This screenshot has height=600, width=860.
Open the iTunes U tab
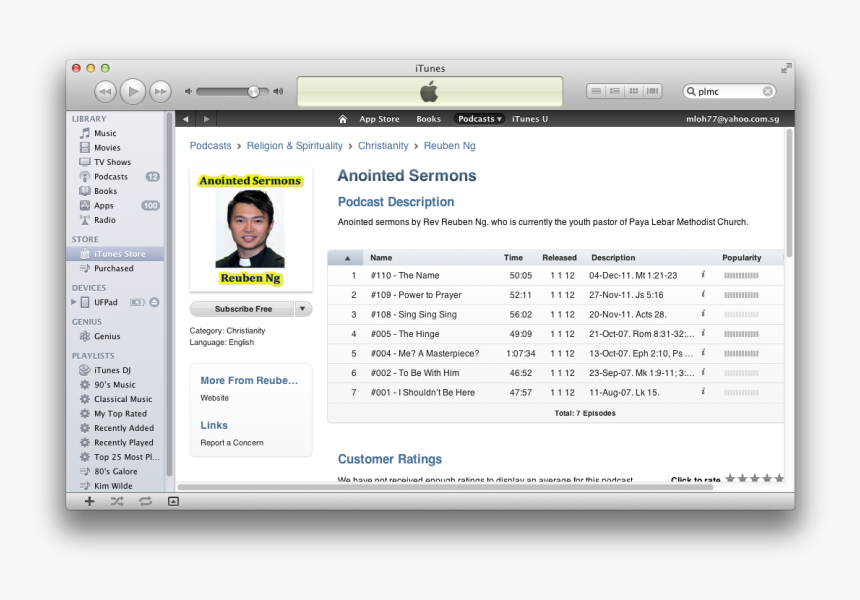pos(530,119)
